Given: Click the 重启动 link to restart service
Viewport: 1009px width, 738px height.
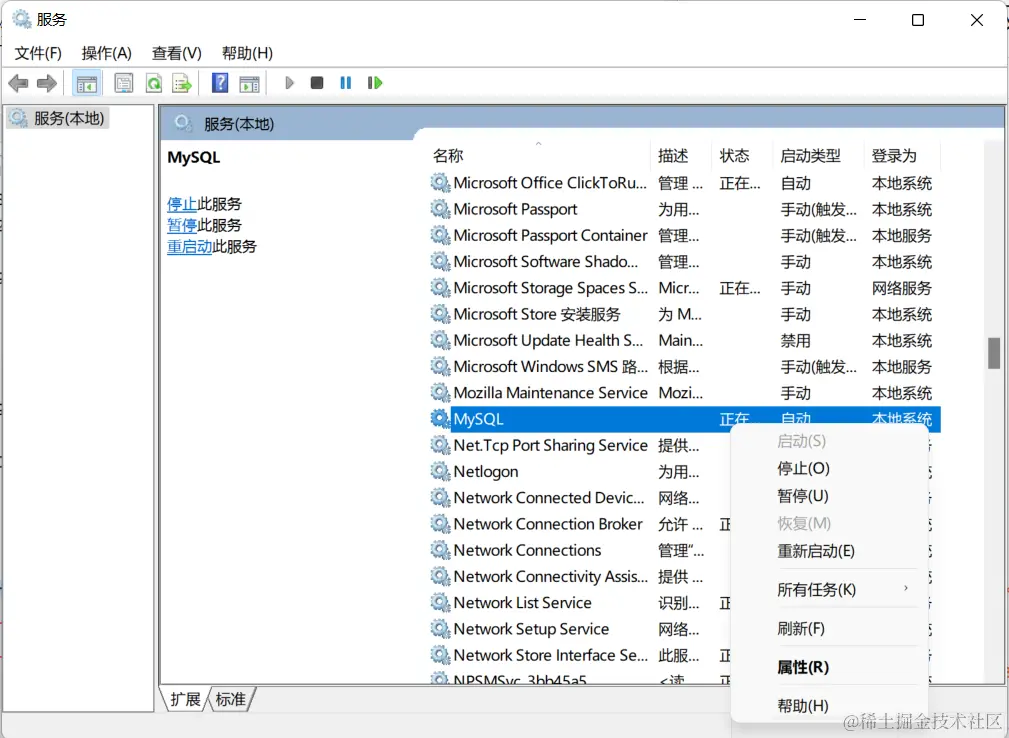Looking at the screenshot, I should [189, 246].
